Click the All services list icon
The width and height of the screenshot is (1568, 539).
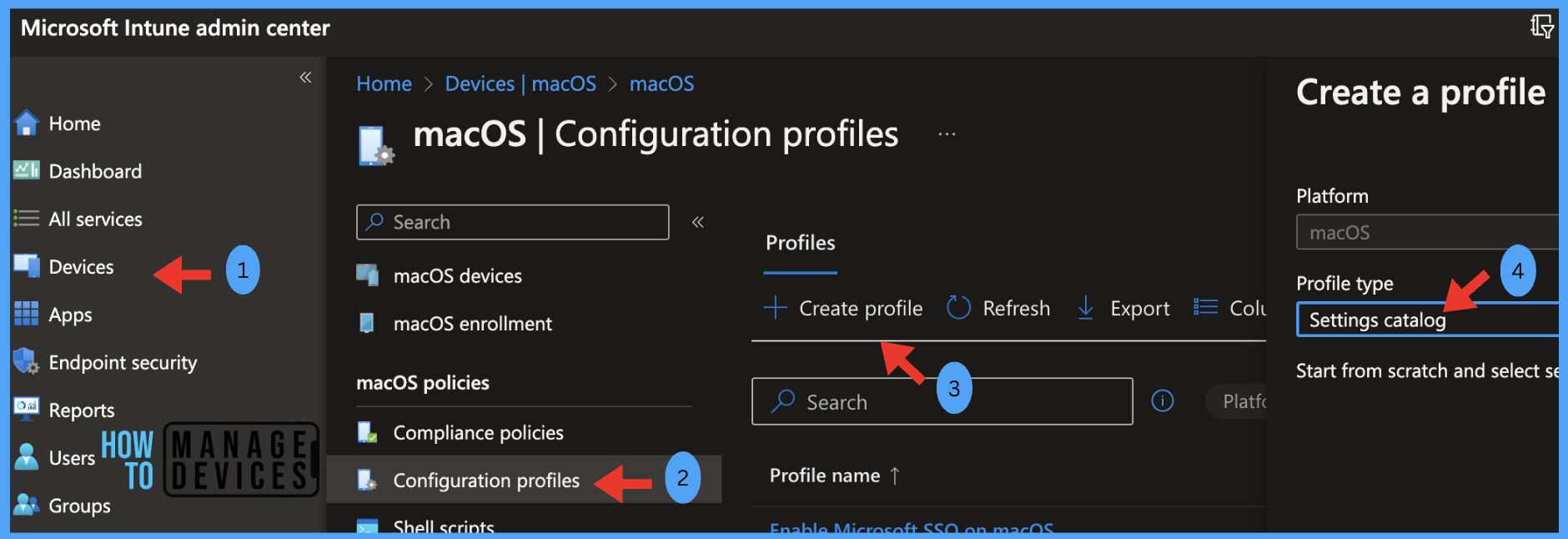pyautogui.click(x=27, y=219)
